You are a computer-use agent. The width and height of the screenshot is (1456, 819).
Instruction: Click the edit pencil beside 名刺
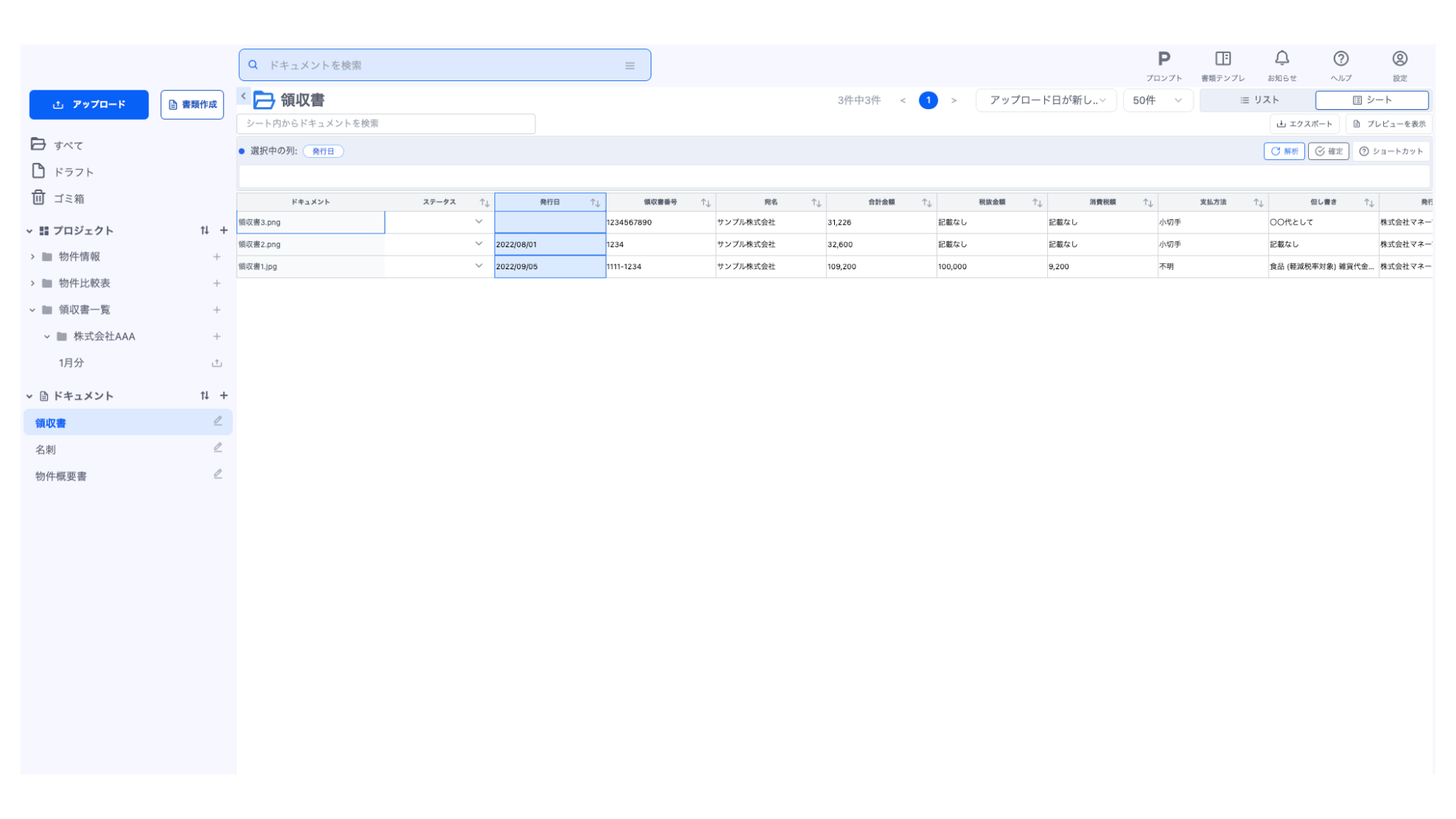click(218, 448)
